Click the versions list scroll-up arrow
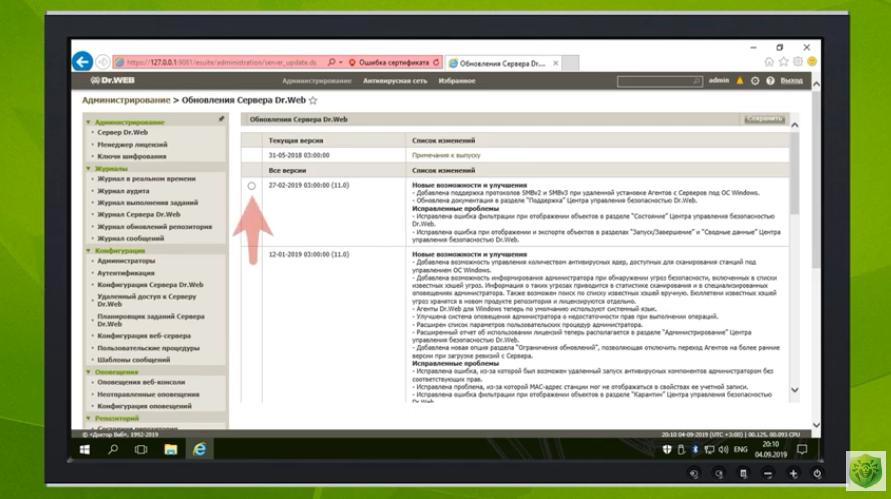 [x=794, y=125]
